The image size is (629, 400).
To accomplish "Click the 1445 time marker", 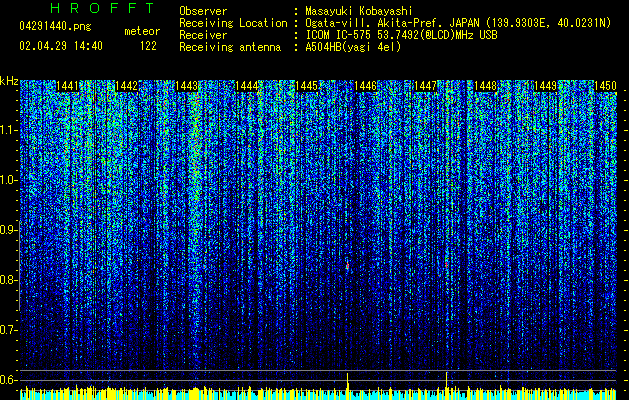I will click(306, 86).
